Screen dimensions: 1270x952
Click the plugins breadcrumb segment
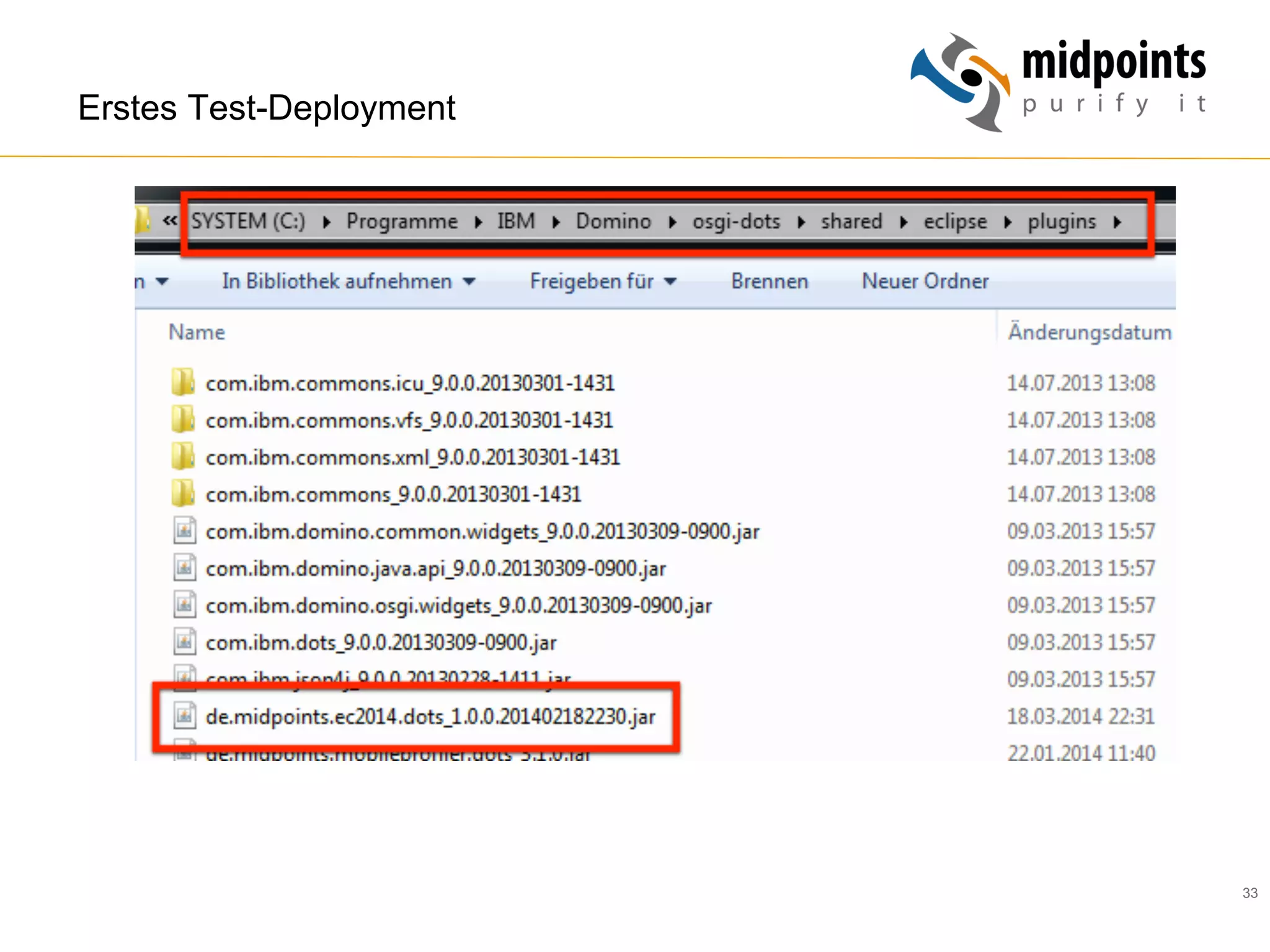tap(1062, 221)
